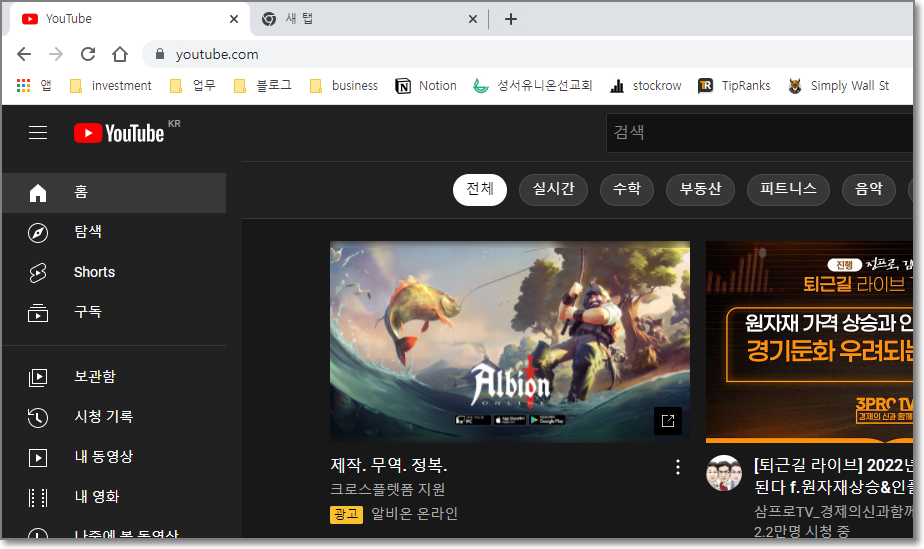Select the 피트니스 filter chip
This screenshot has width=924, height=549.
[x=788, y=190]
